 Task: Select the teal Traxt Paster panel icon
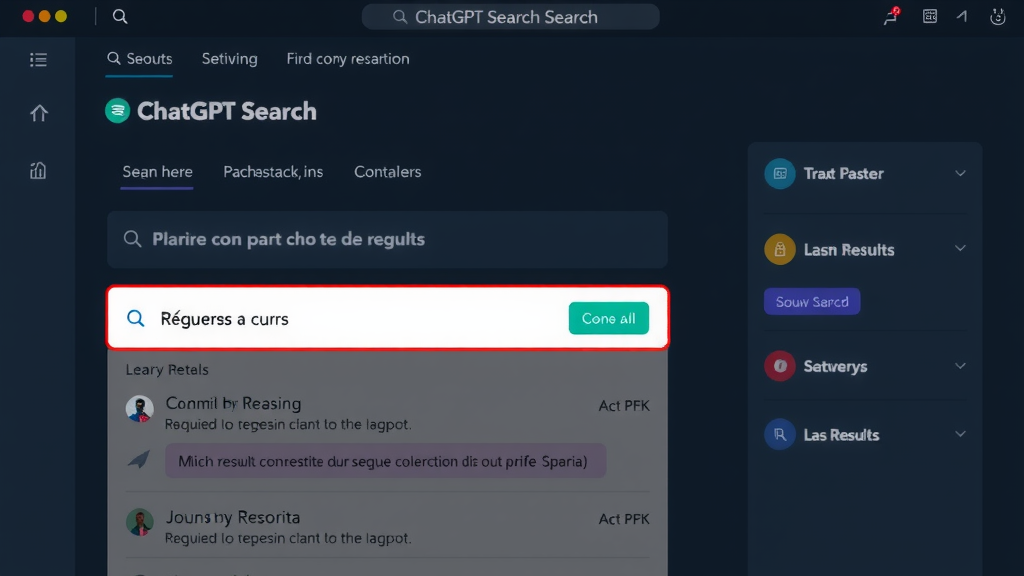[779, 173]
